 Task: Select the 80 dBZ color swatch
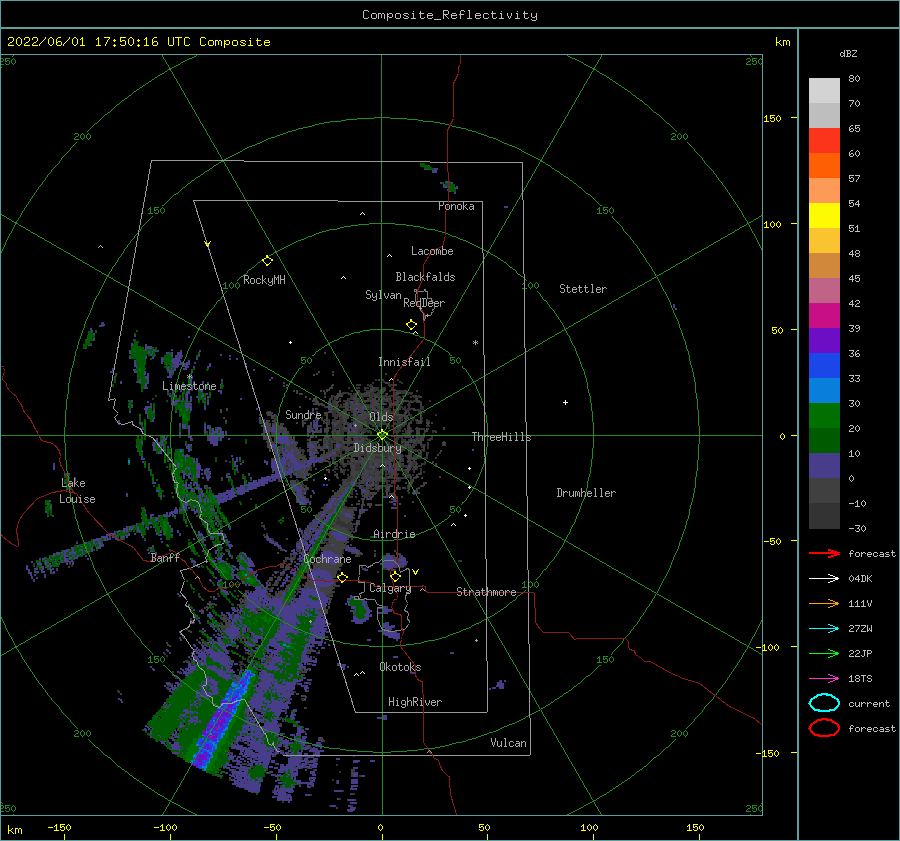click(824, 91)
